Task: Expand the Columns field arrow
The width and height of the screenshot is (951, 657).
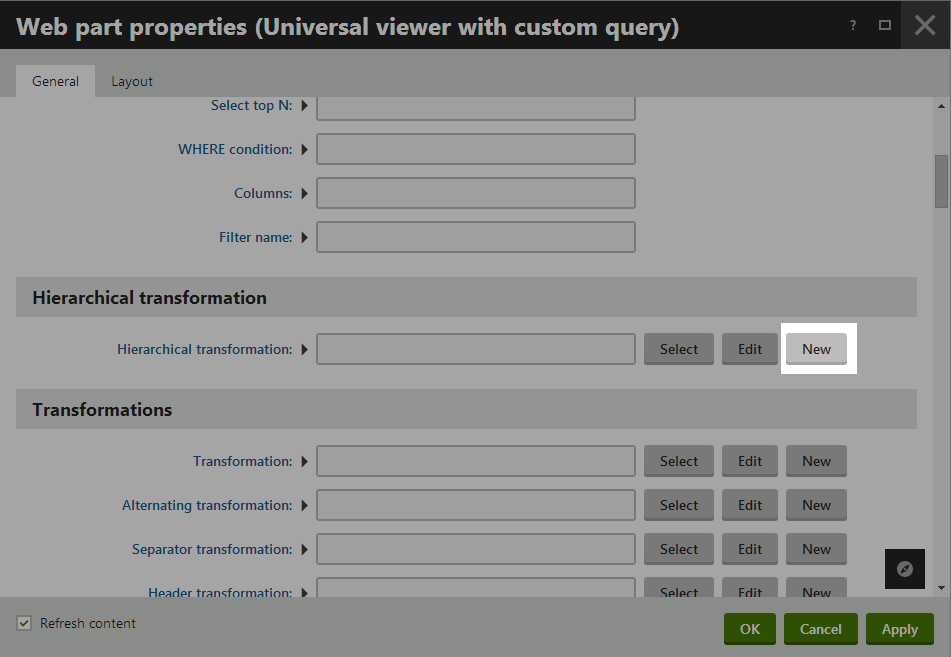Action: [x=304, y=194]
